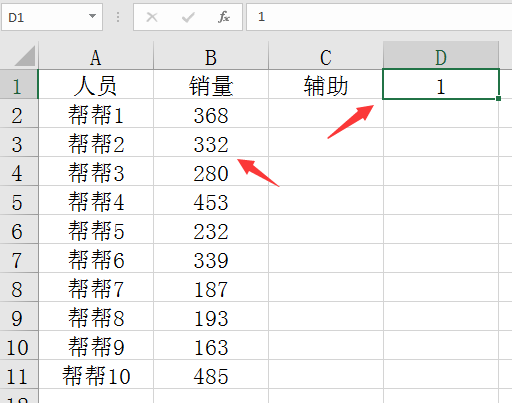
Task: Select row 8 header
Action: 19,287
